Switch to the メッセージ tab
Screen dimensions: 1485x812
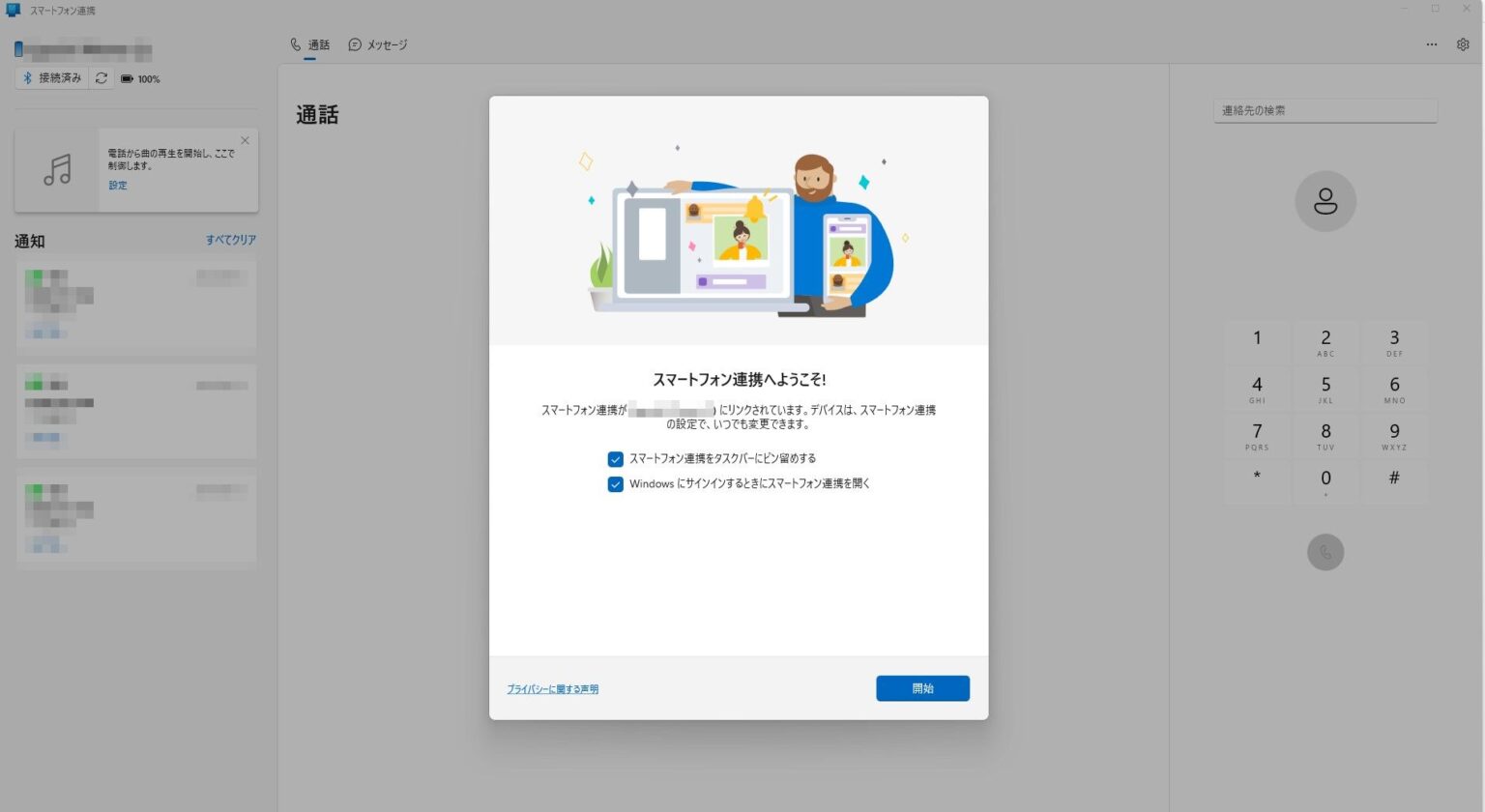[x=378, y=44]
